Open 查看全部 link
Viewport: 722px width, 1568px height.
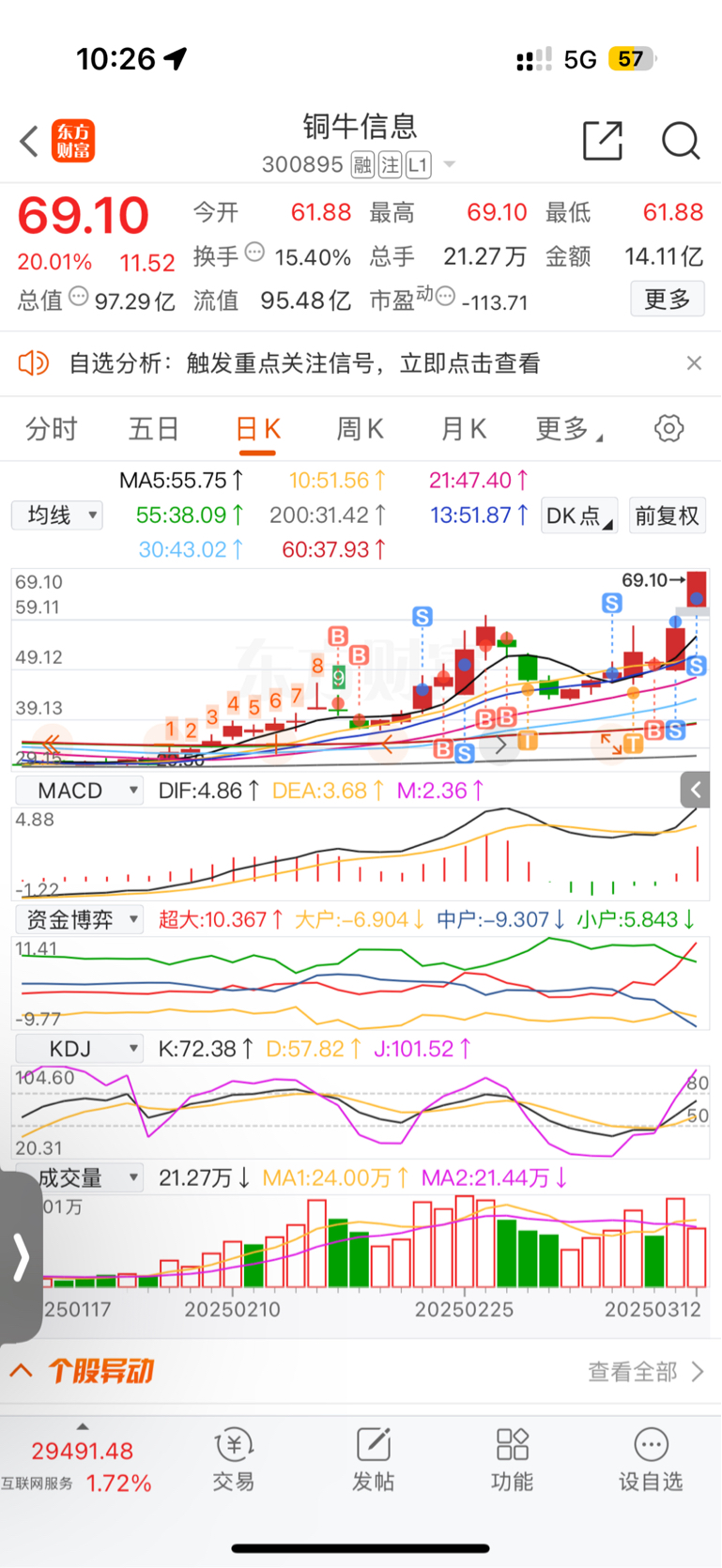646,1372
